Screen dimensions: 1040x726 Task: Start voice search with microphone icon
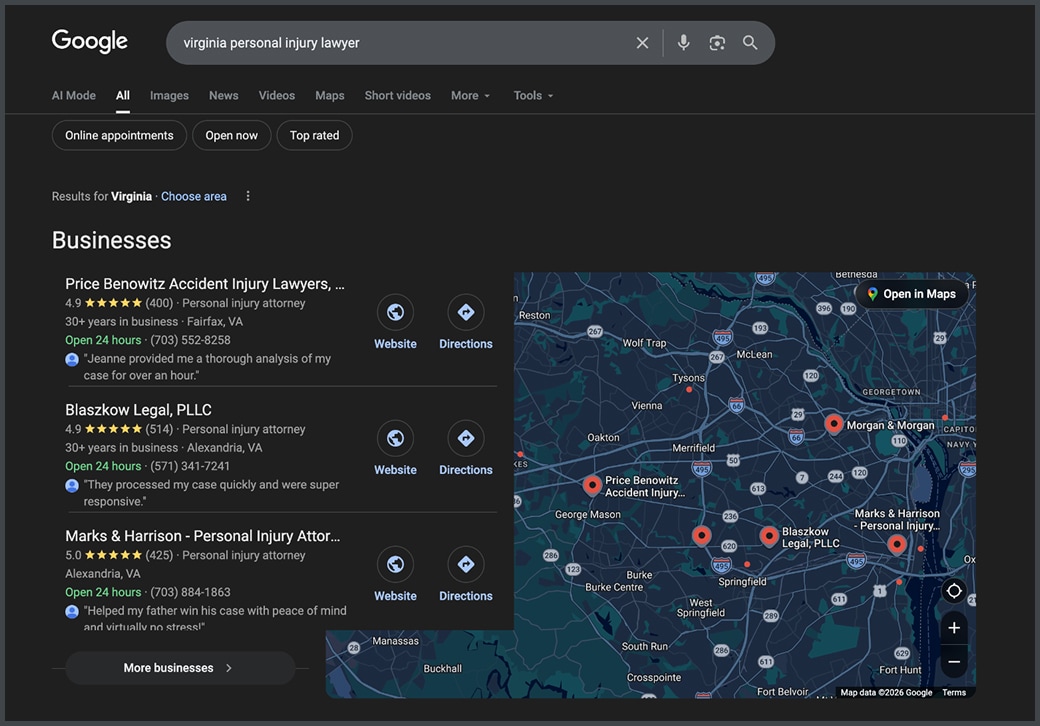tap(683, 43)
